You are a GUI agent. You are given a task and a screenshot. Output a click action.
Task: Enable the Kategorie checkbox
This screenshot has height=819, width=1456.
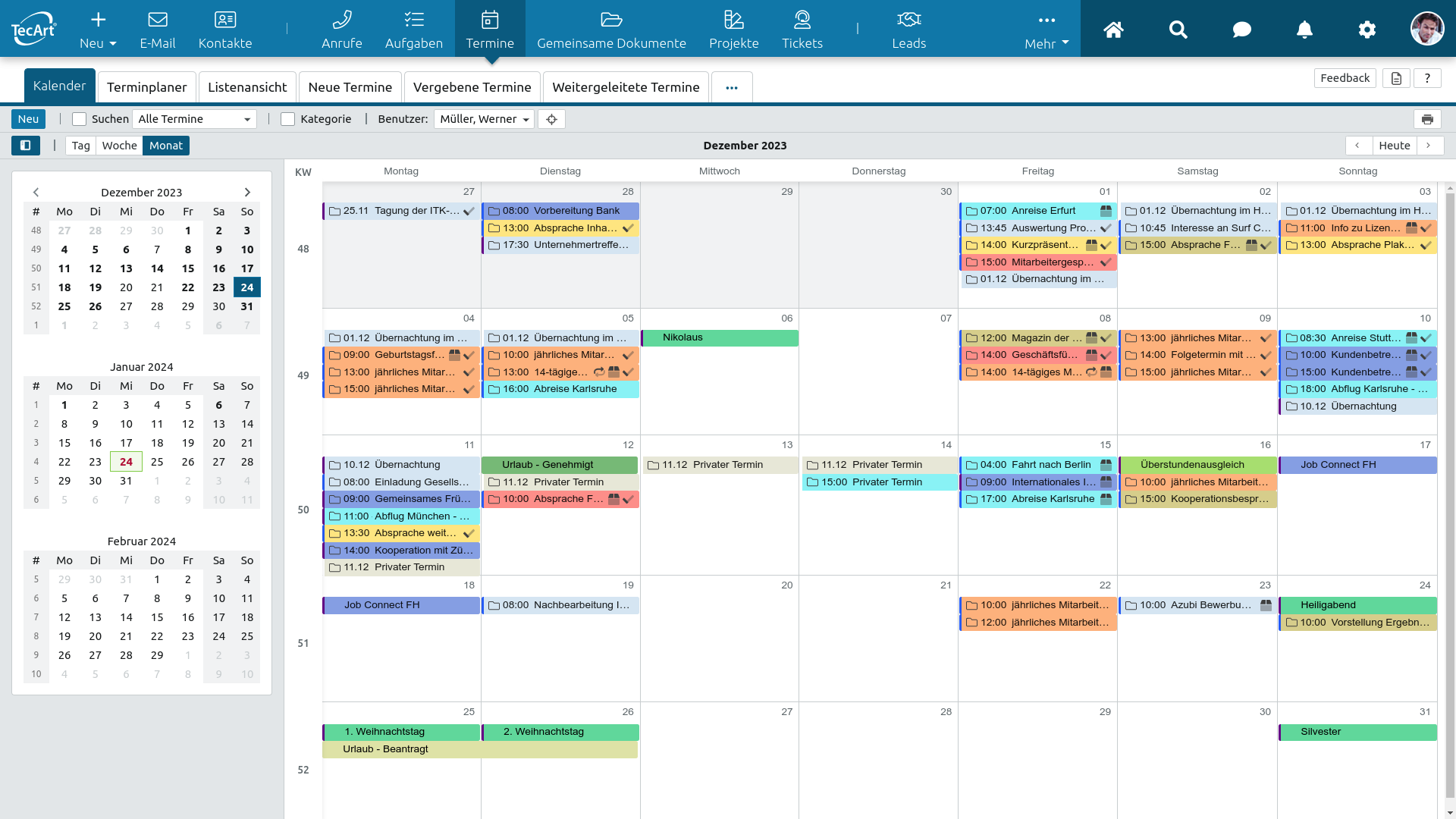coord(287,119)
